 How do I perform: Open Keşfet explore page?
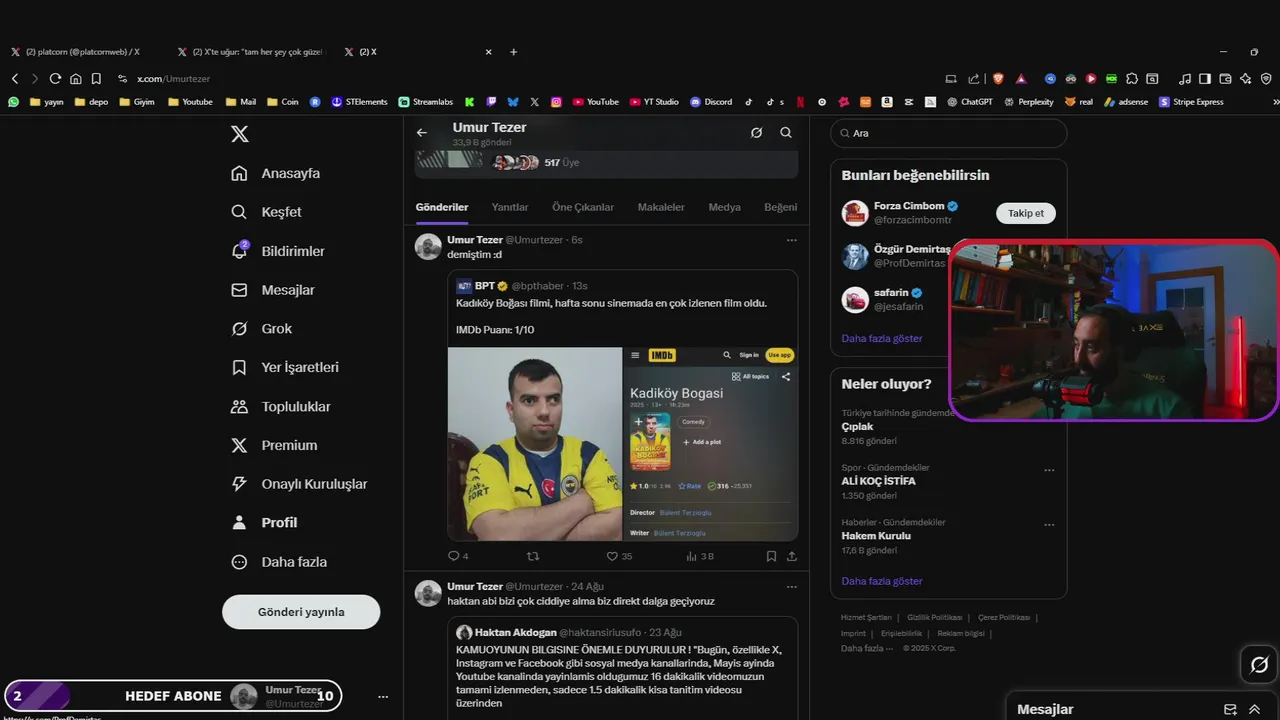click(x=266, y=212)
